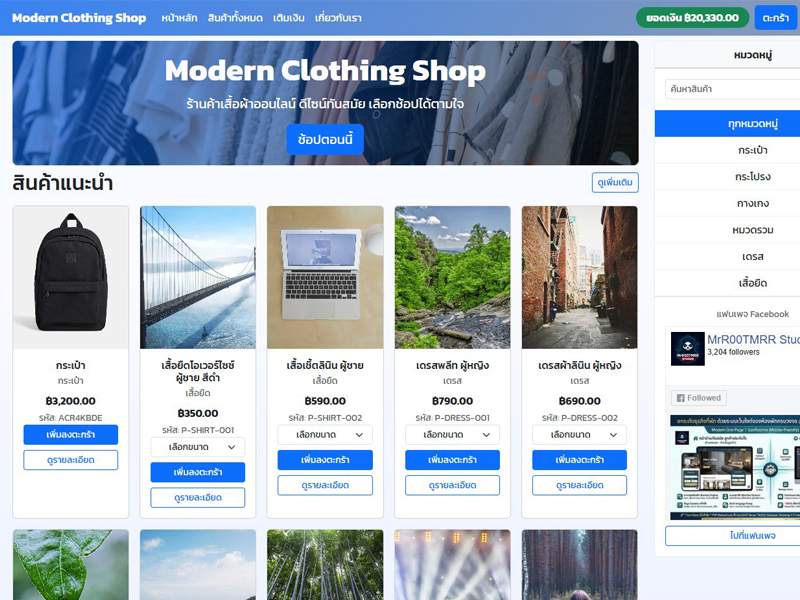This screenshot has height=600, width=800.
Task: Click the Facebook page promo banner image
Action: 735,467
